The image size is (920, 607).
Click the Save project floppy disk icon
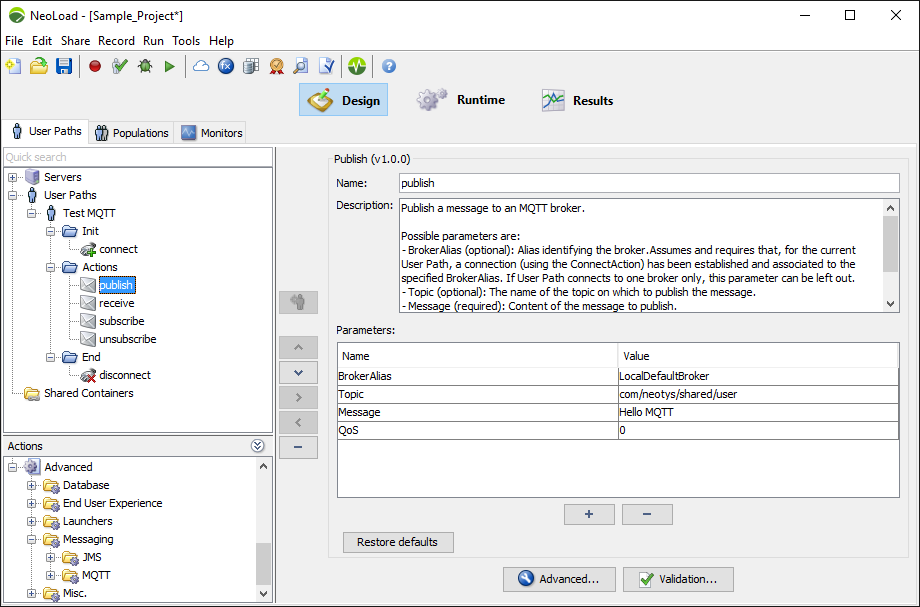[64, 67]
